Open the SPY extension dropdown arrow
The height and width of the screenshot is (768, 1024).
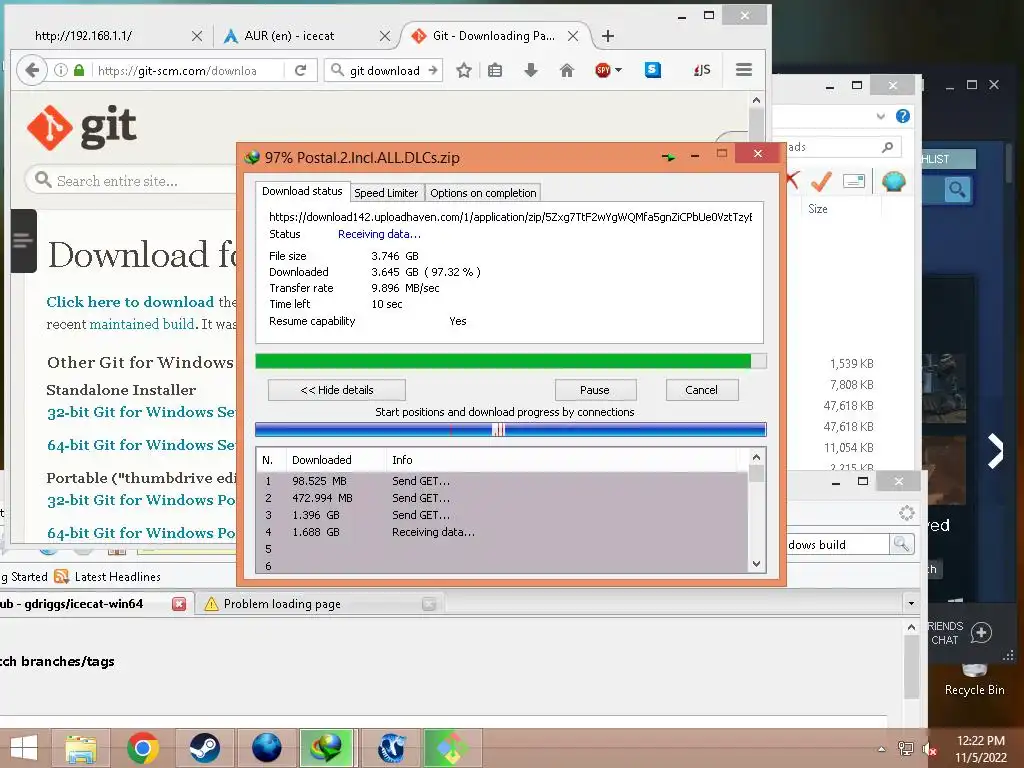[x=618, y=70]
